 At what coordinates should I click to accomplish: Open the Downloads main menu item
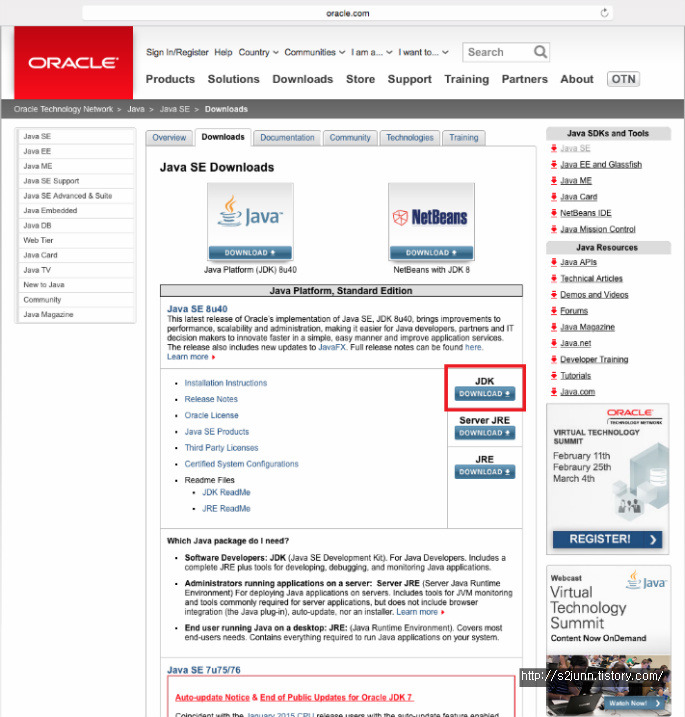click(303, 79)
